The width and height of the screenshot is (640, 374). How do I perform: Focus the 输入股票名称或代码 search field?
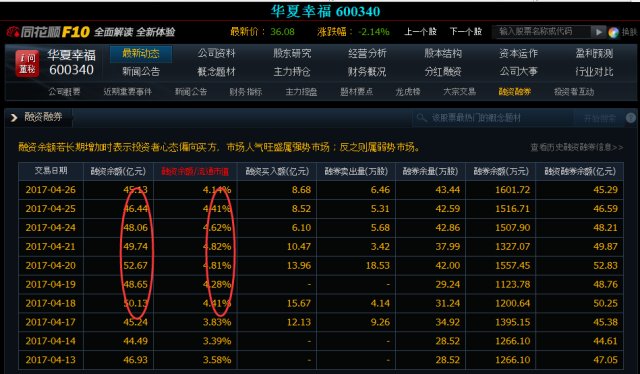pos(542,31)
